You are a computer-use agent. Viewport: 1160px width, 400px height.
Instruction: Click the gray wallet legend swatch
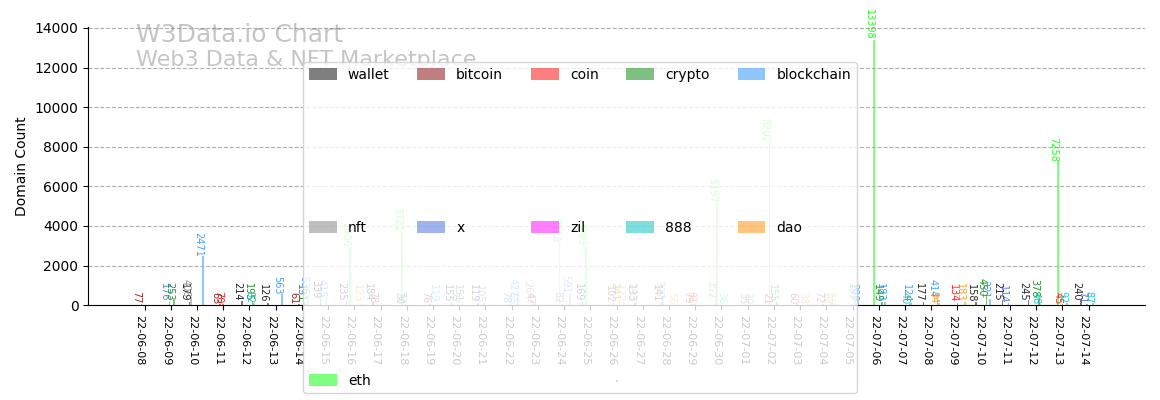[x=323, y=74]
